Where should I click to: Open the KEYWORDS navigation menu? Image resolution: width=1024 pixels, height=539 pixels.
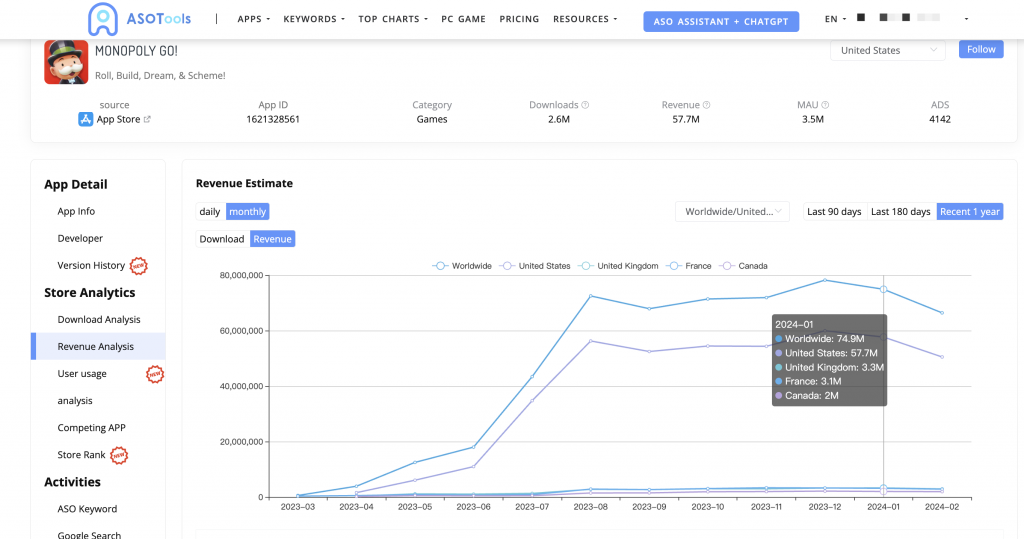coord(313,19)
